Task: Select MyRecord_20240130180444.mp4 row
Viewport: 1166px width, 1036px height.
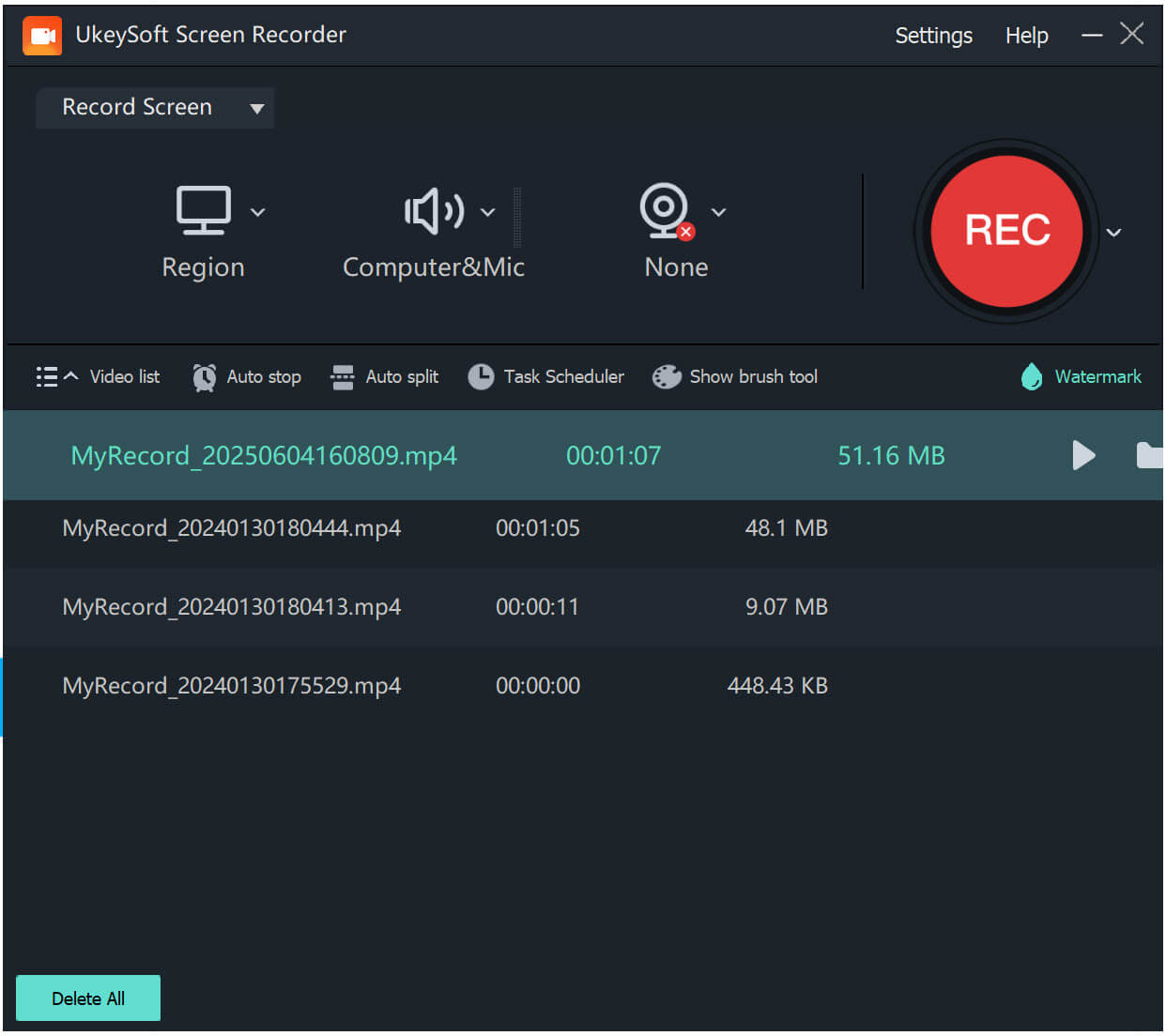Action: (583, 528)
